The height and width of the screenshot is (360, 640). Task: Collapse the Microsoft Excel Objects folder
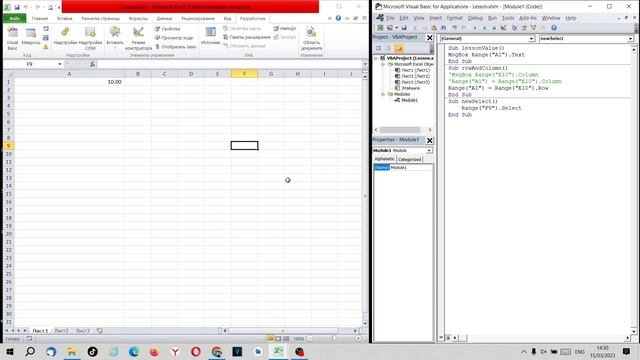(x=383, y=64)
